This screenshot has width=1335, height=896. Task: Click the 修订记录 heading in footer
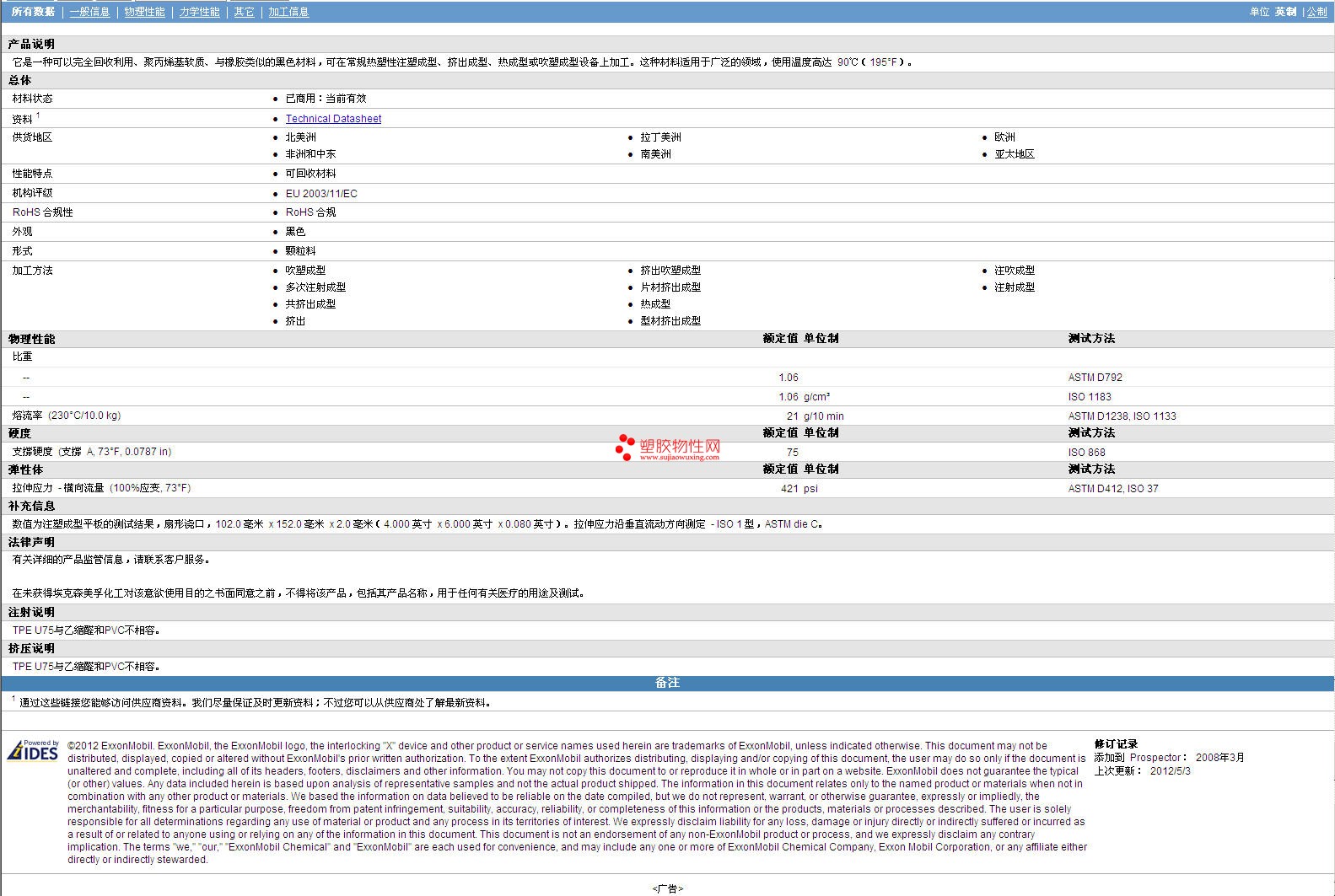(1116, 743)
